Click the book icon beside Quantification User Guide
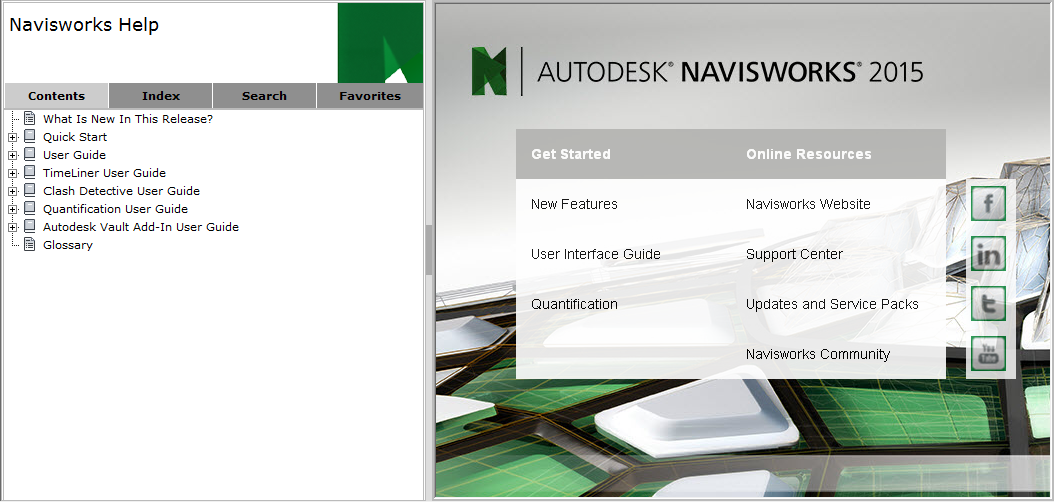 coord(29,208)
